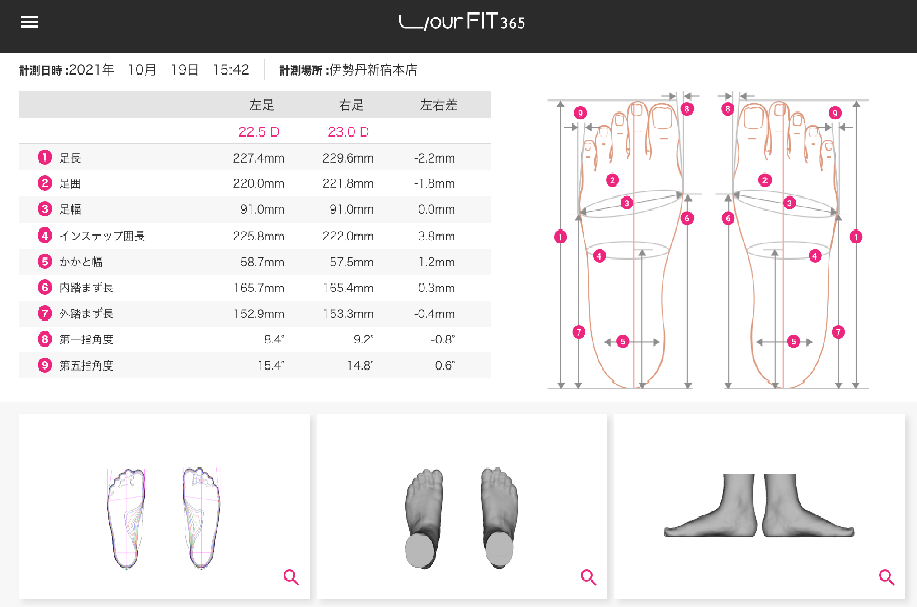This screenshot has height=607, width=917.
Task: Click the 第一趾角度 row label
Action: pyautogui.click(x=86, y=339)
